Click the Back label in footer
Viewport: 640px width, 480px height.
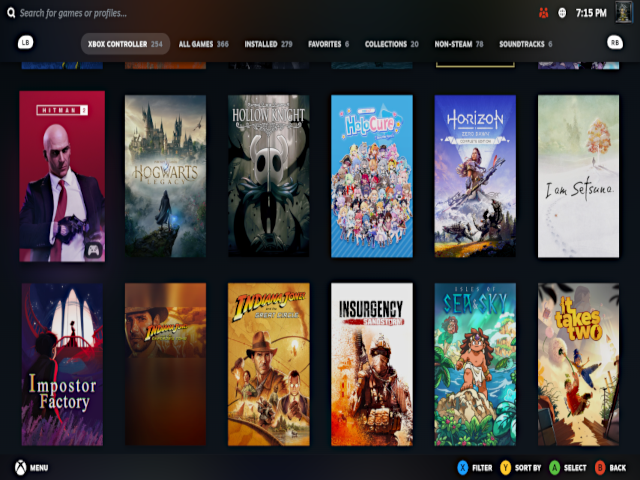618,468
